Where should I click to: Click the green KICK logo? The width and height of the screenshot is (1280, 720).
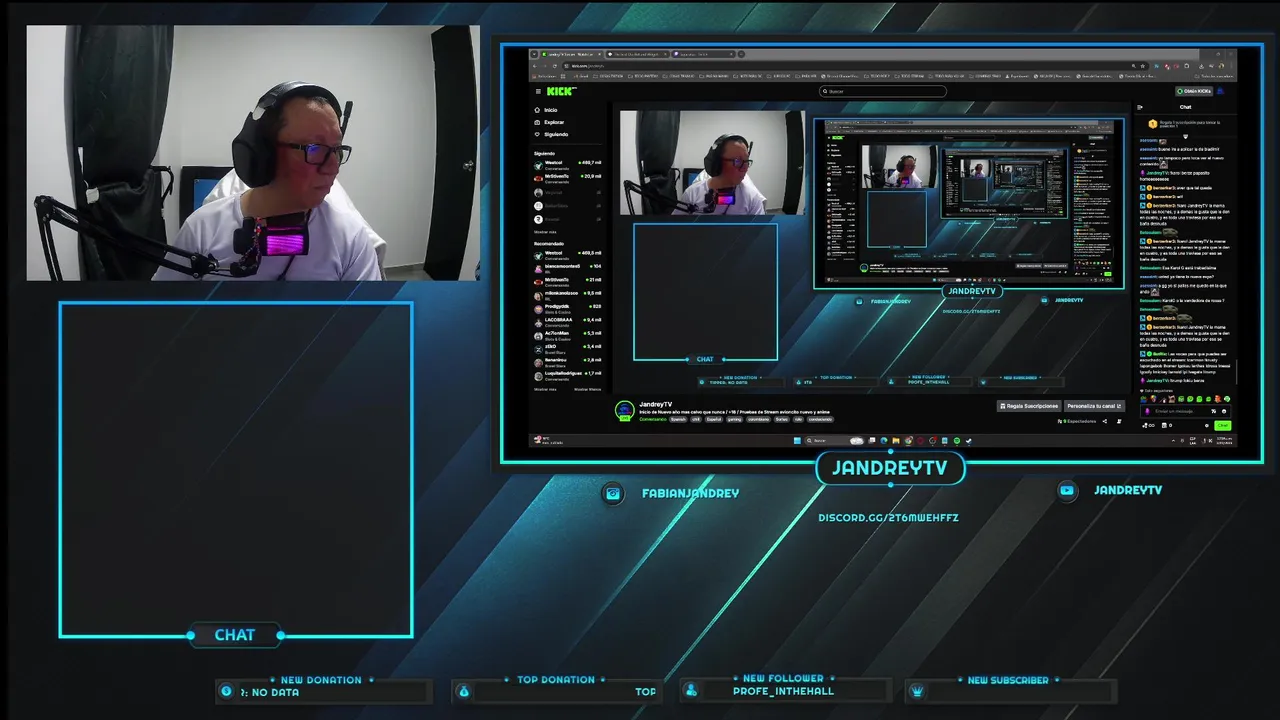pyautogui.click(x=561, y=91)
